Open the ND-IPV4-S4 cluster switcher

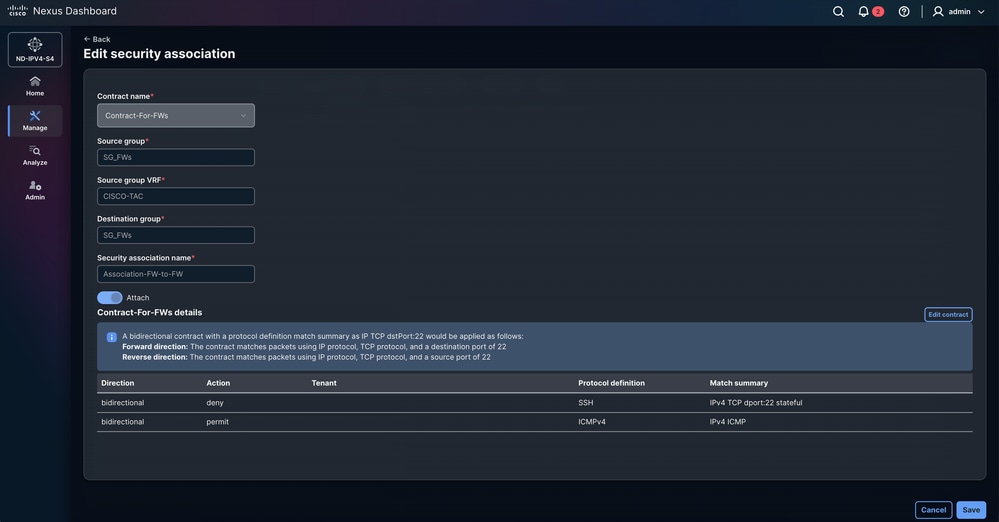click(x=35, y=49)
